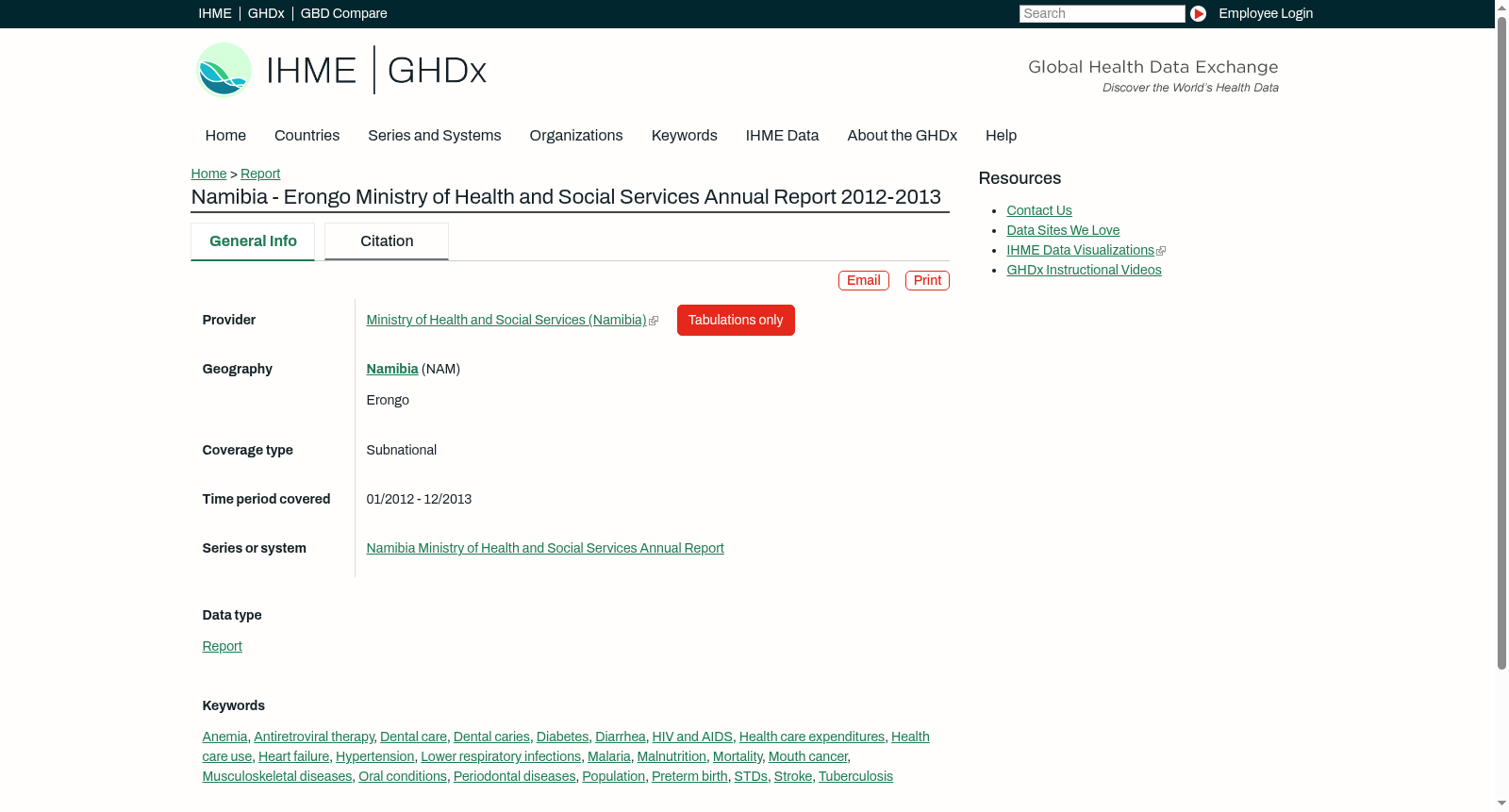The image size is (1509, 812).
Task: Select the General Info tab
Action: pos(253,241)
